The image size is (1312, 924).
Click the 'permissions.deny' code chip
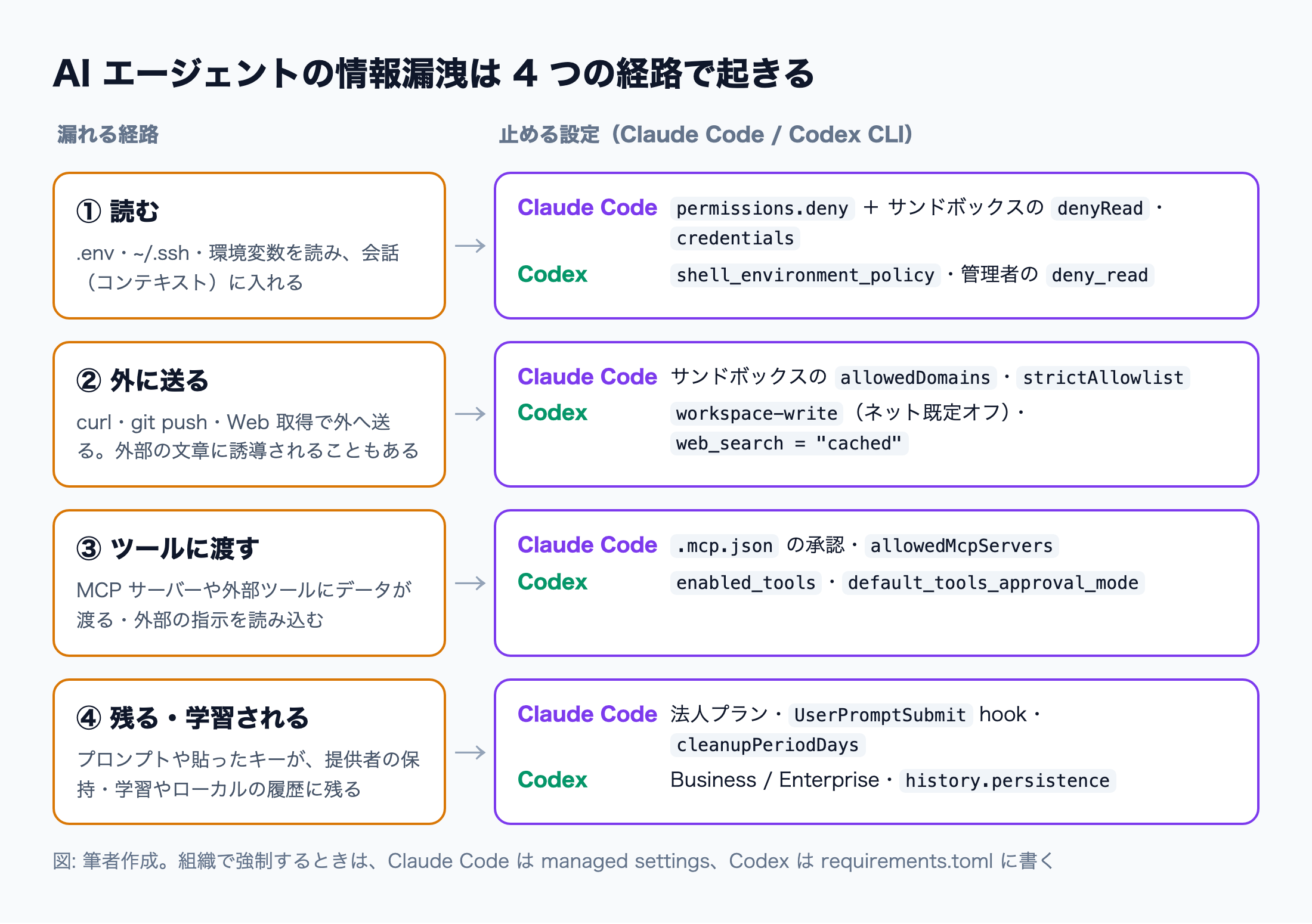coord(762,209)
